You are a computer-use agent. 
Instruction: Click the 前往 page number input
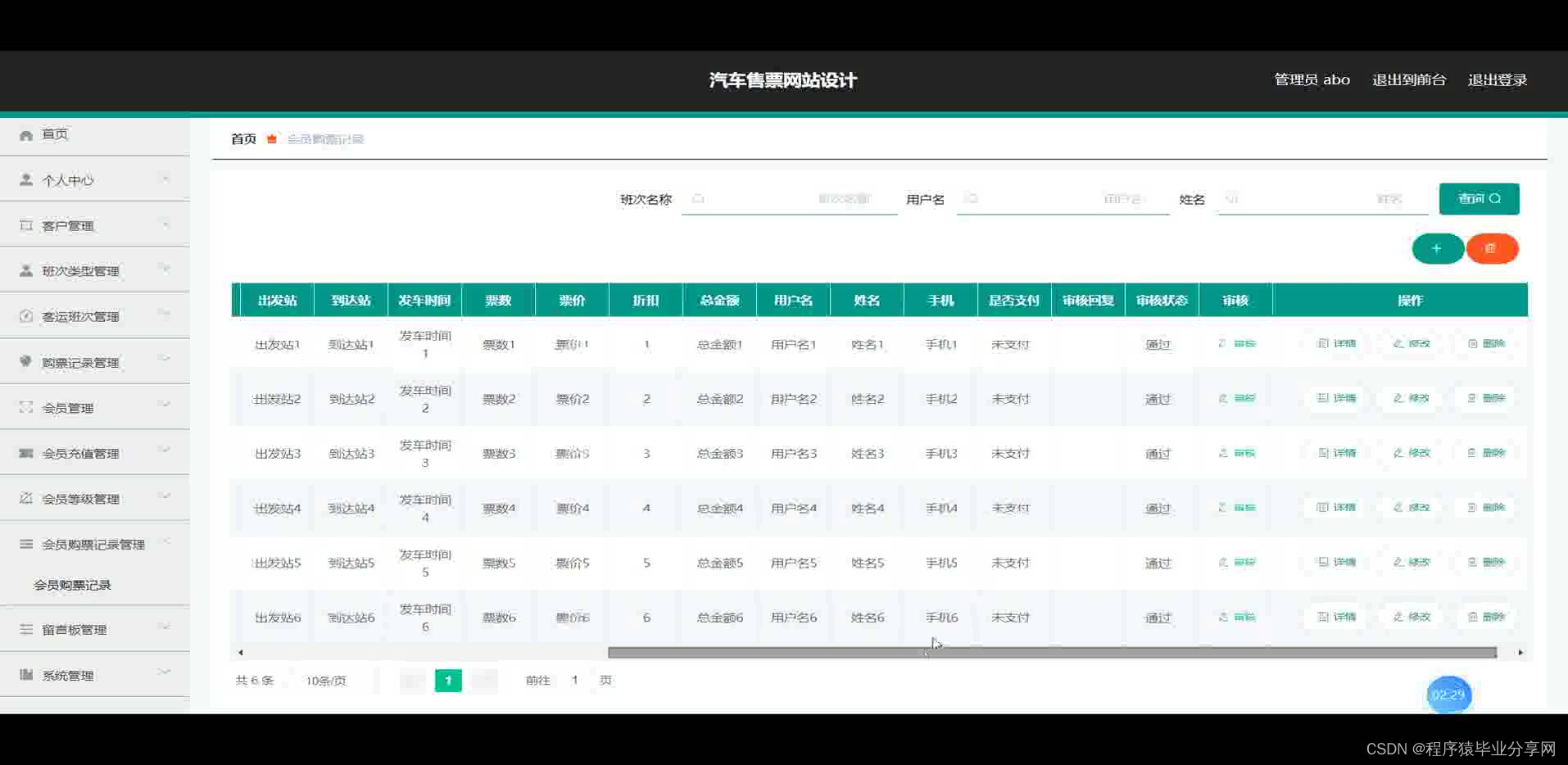coord(575,681)
